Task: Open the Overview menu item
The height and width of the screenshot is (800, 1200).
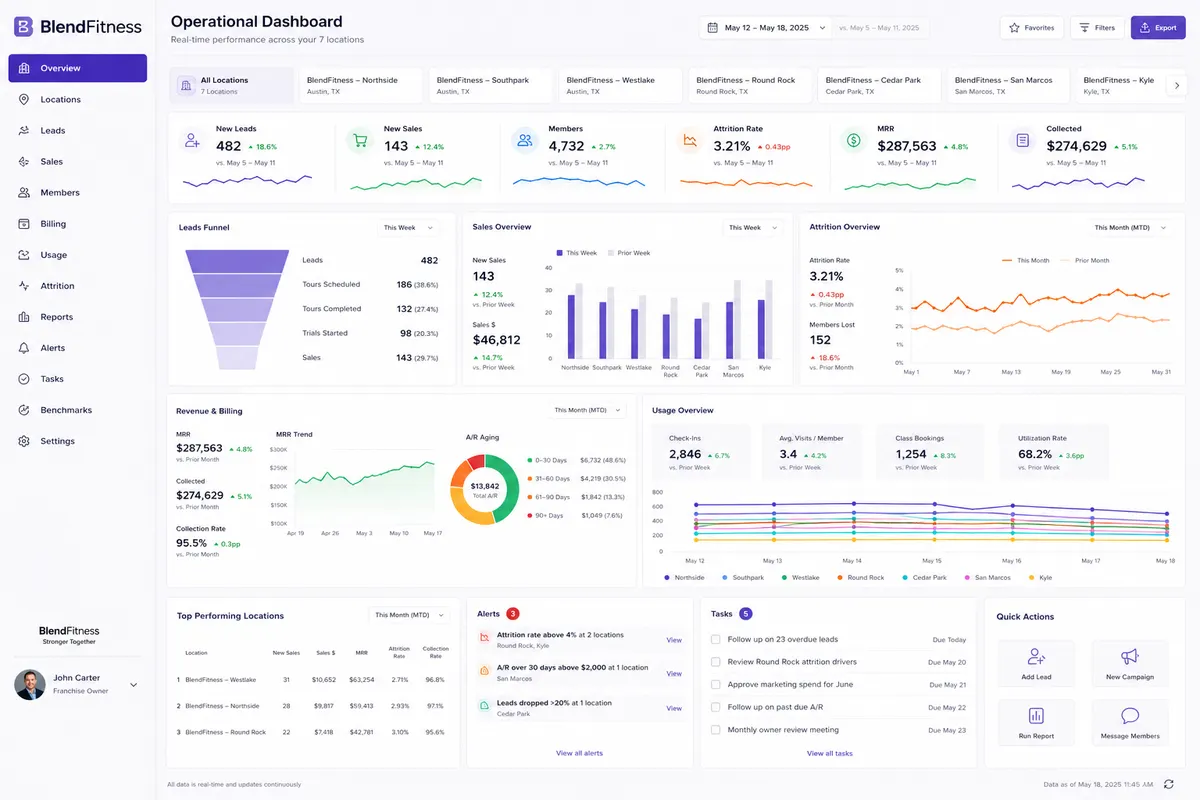Action: (78, 68)
